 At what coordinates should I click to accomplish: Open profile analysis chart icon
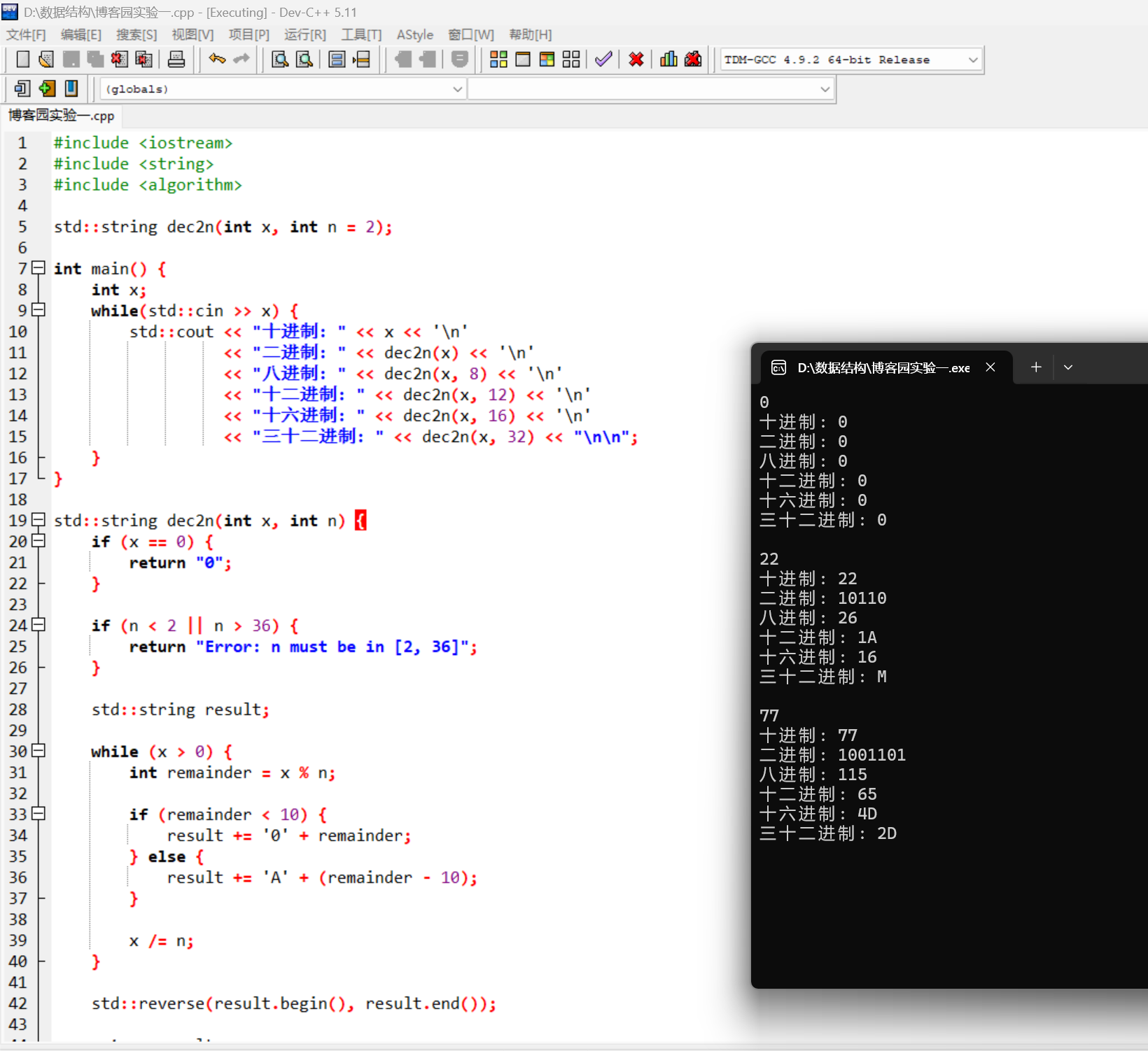[668, 59]
